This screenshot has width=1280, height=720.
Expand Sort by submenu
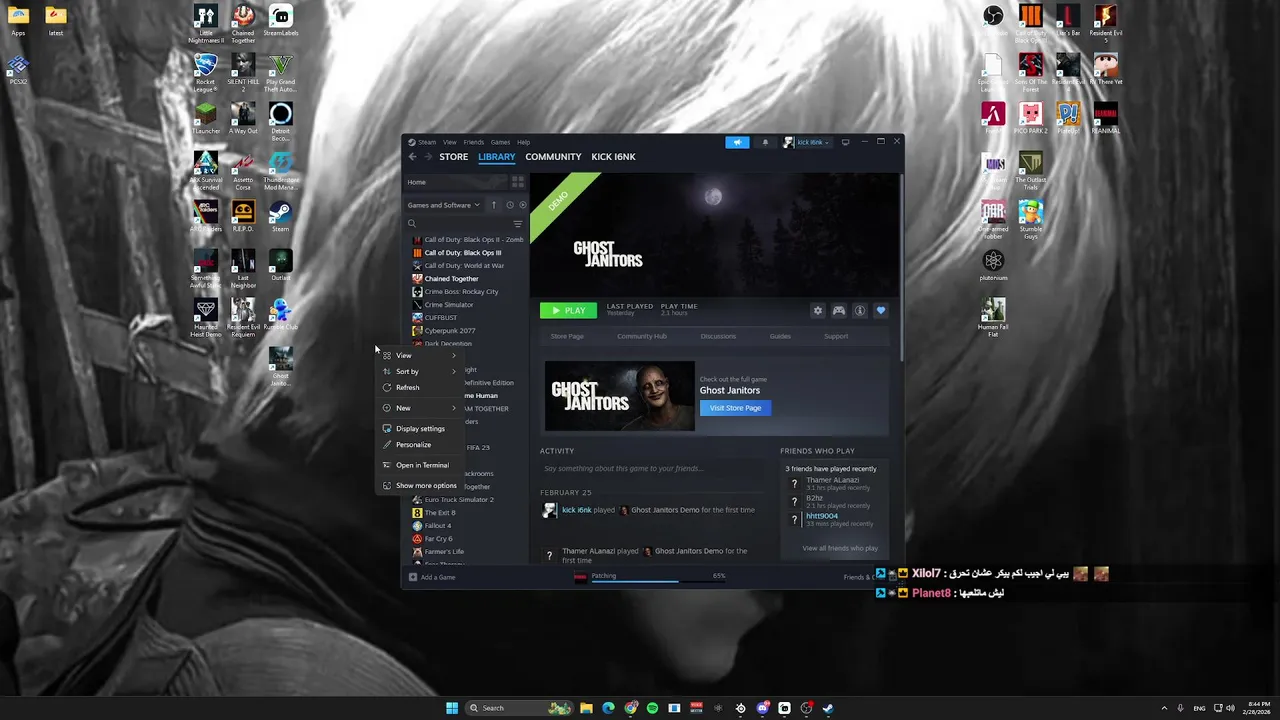[x=418, y=371]
